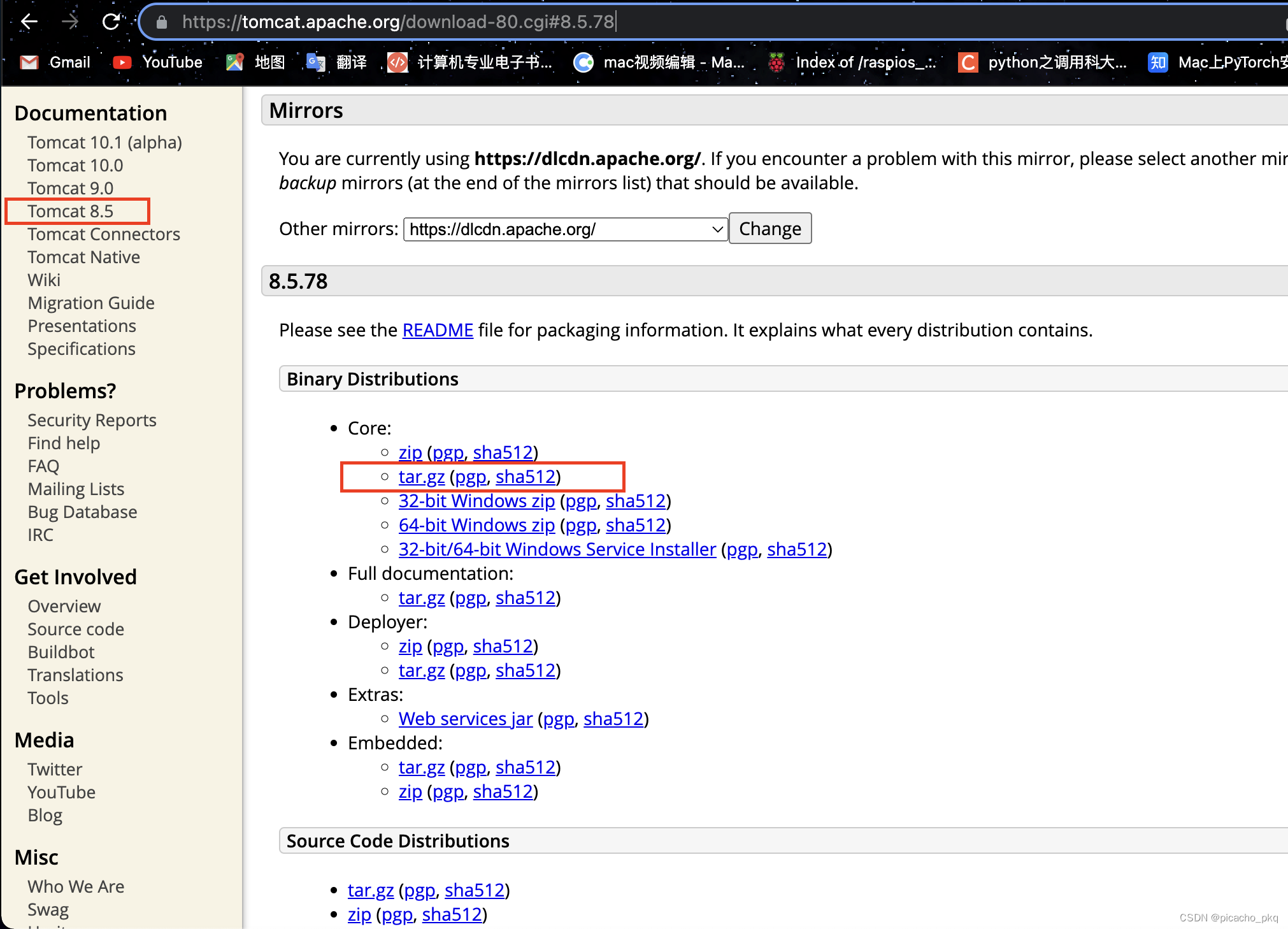1288x929 pixels.
Task: Click the 64-bit Windows zip link
Action: point(476,525)
